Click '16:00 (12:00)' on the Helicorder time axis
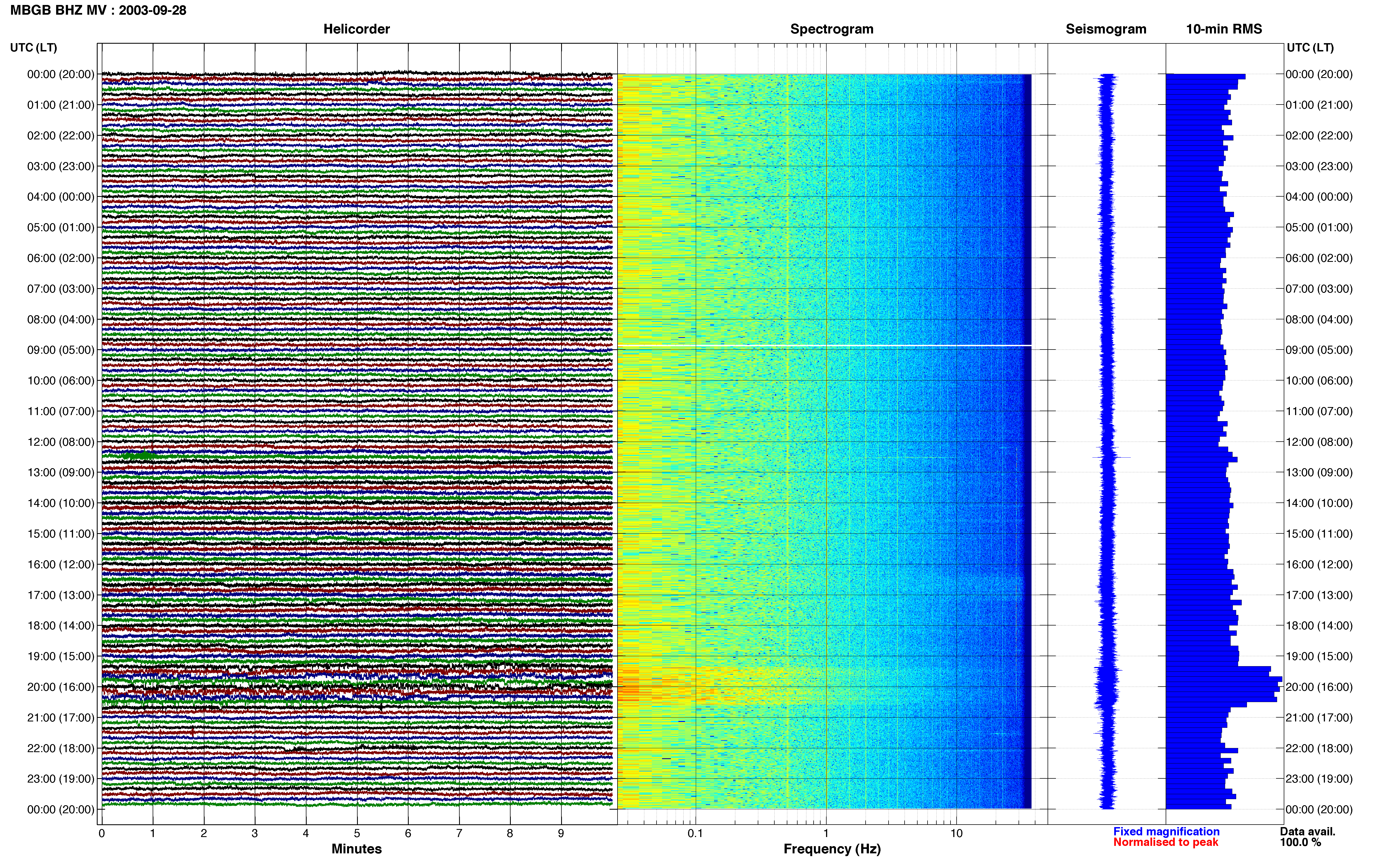This screenshot has width=1388, height=868. pyautogui.click(x=61, y=565)
